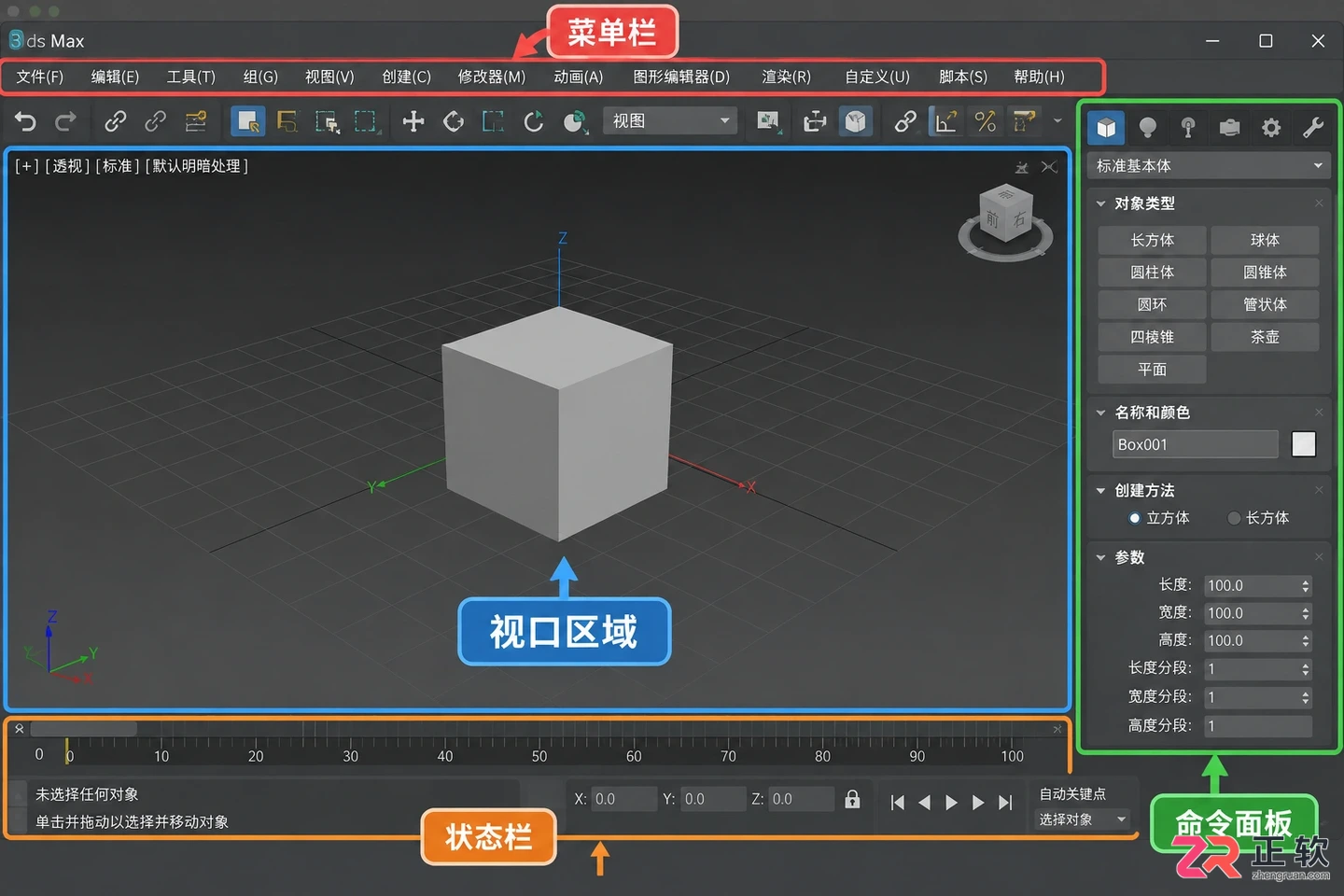The width and height of the screenshot is (1344, 896).
Task: Click the 平面 plane button
Action: point(1153,370)
